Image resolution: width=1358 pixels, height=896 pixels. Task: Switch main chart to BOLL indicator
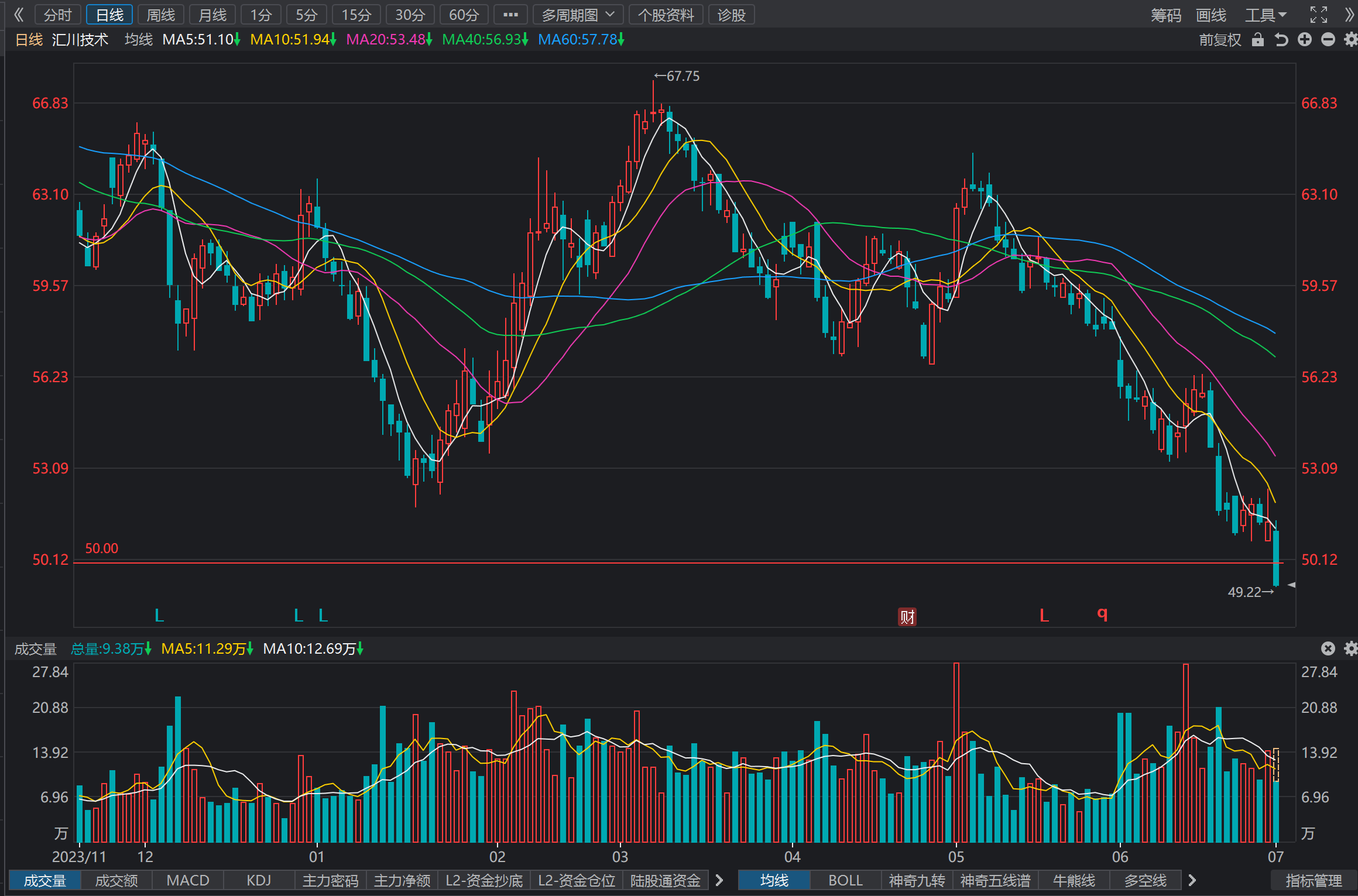[846, 880]
